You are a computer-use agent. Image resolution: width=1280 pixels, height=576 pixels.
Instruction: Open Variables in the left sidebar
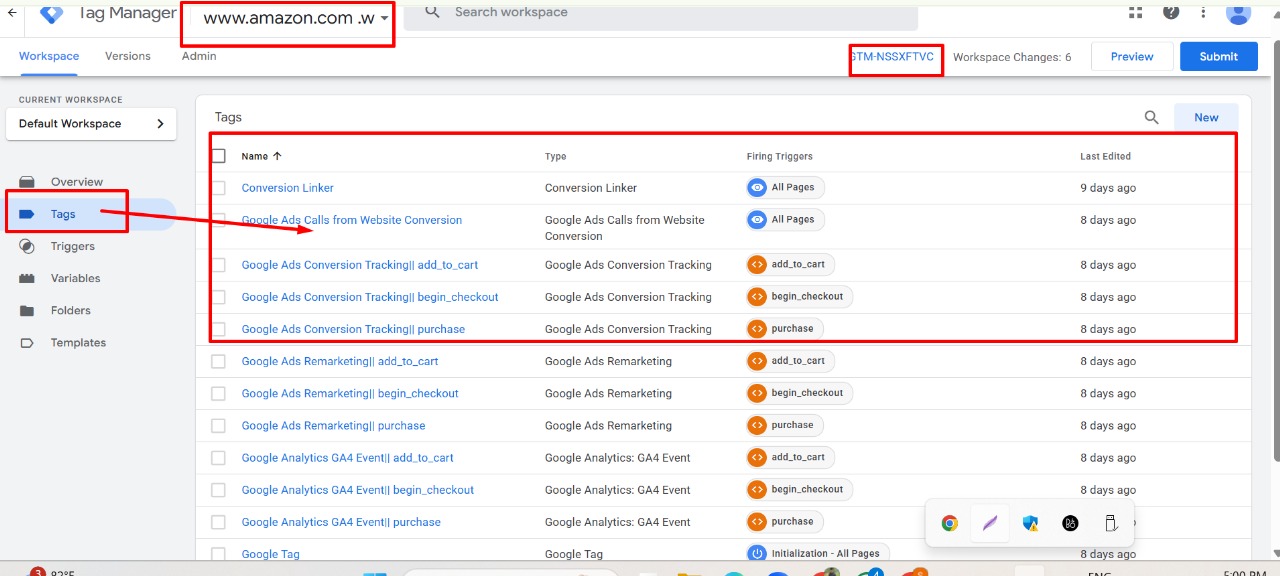point(75,278)
